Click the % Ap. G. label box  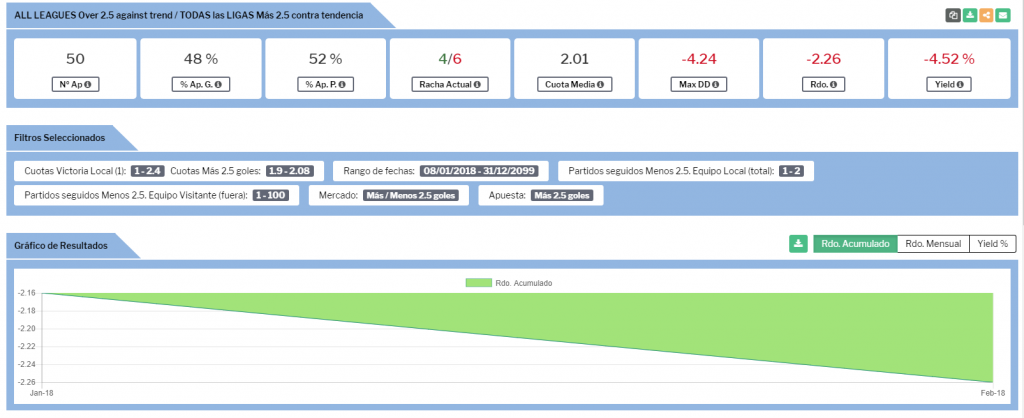pos(200,84)
